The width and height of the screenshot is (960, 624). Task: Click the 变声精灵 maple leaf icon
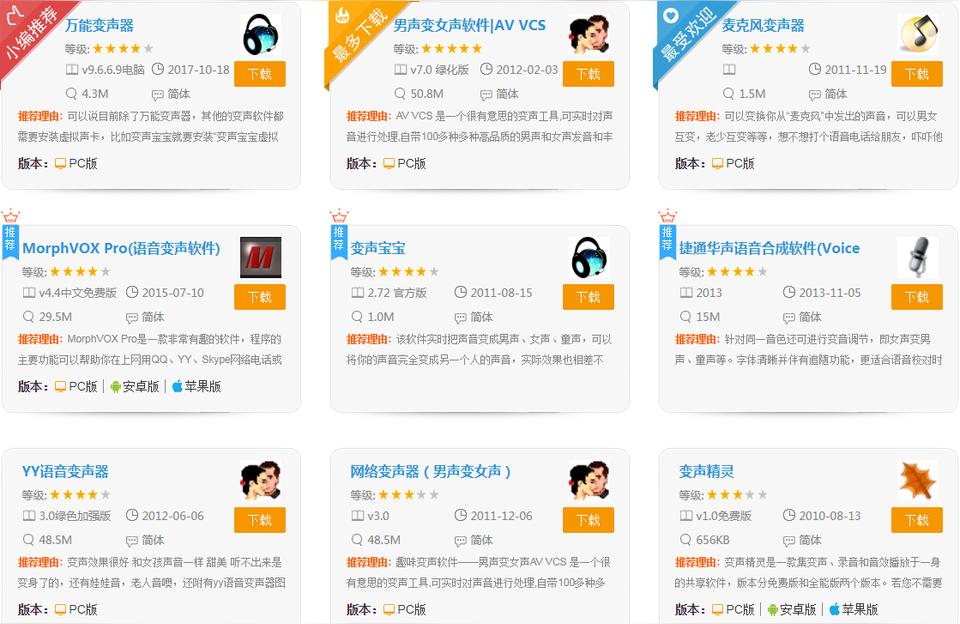(x=918, y=481)
